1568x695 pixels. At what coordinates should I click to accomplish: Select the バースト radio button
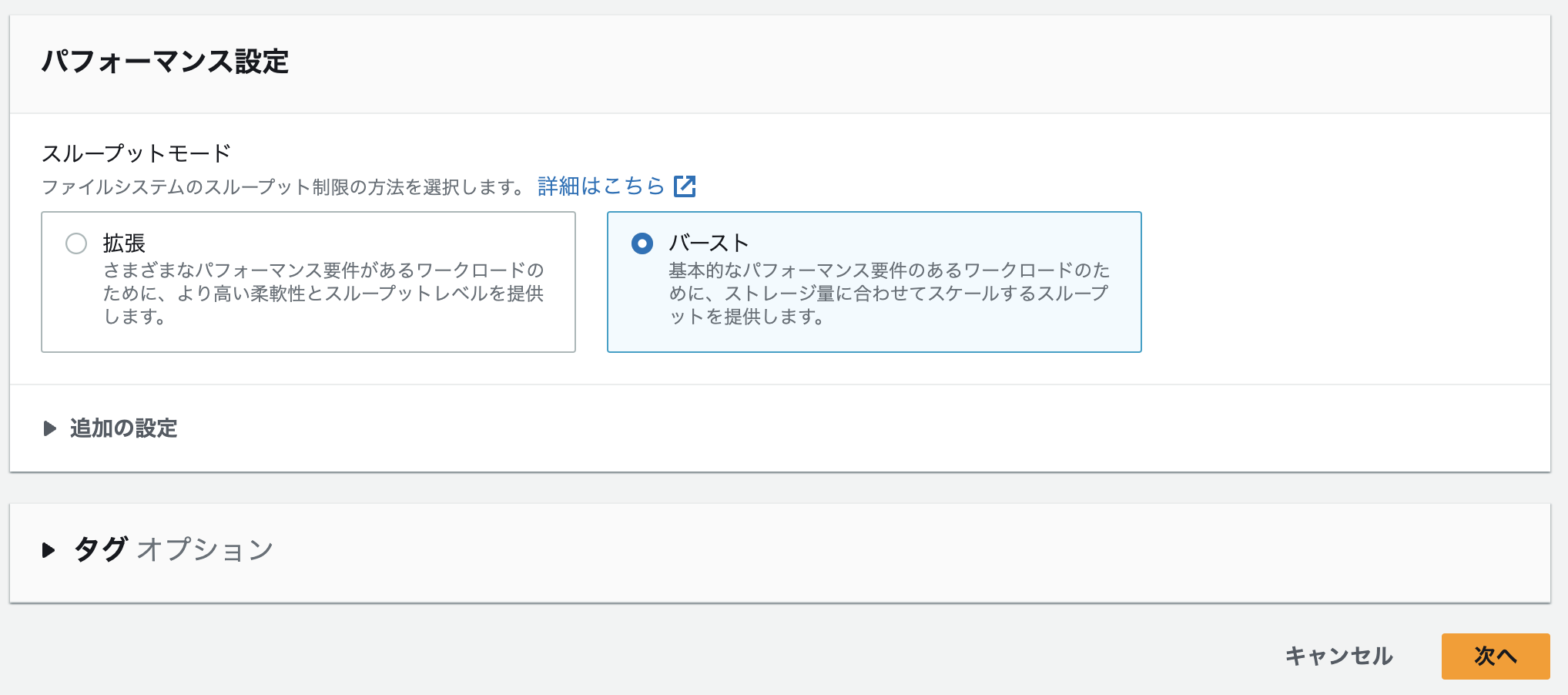tap(642, 243)
